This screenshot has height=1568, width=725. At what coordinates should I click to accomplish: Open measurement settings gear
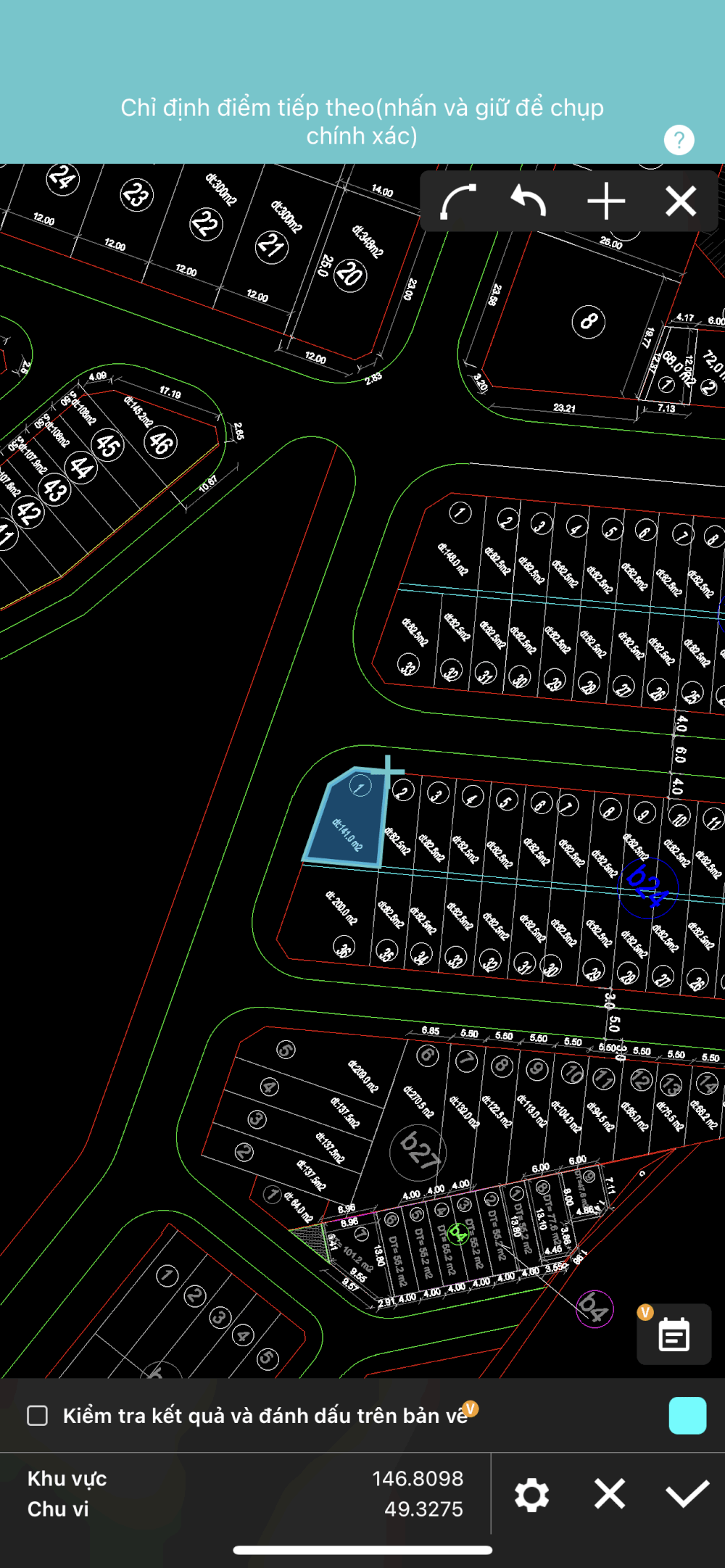(x=531, y=1494)
